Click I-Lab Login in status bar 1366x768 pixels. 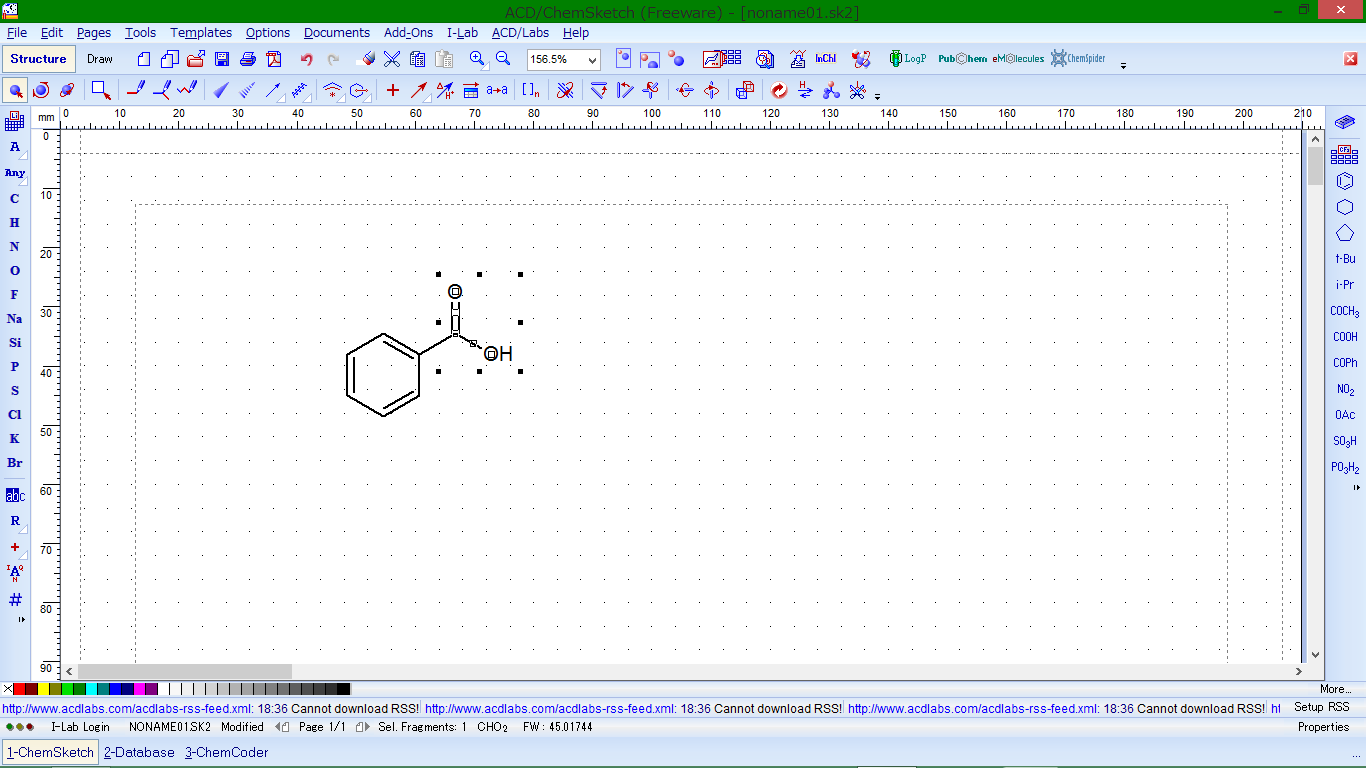pyautogui.click(x=80, y=727)
